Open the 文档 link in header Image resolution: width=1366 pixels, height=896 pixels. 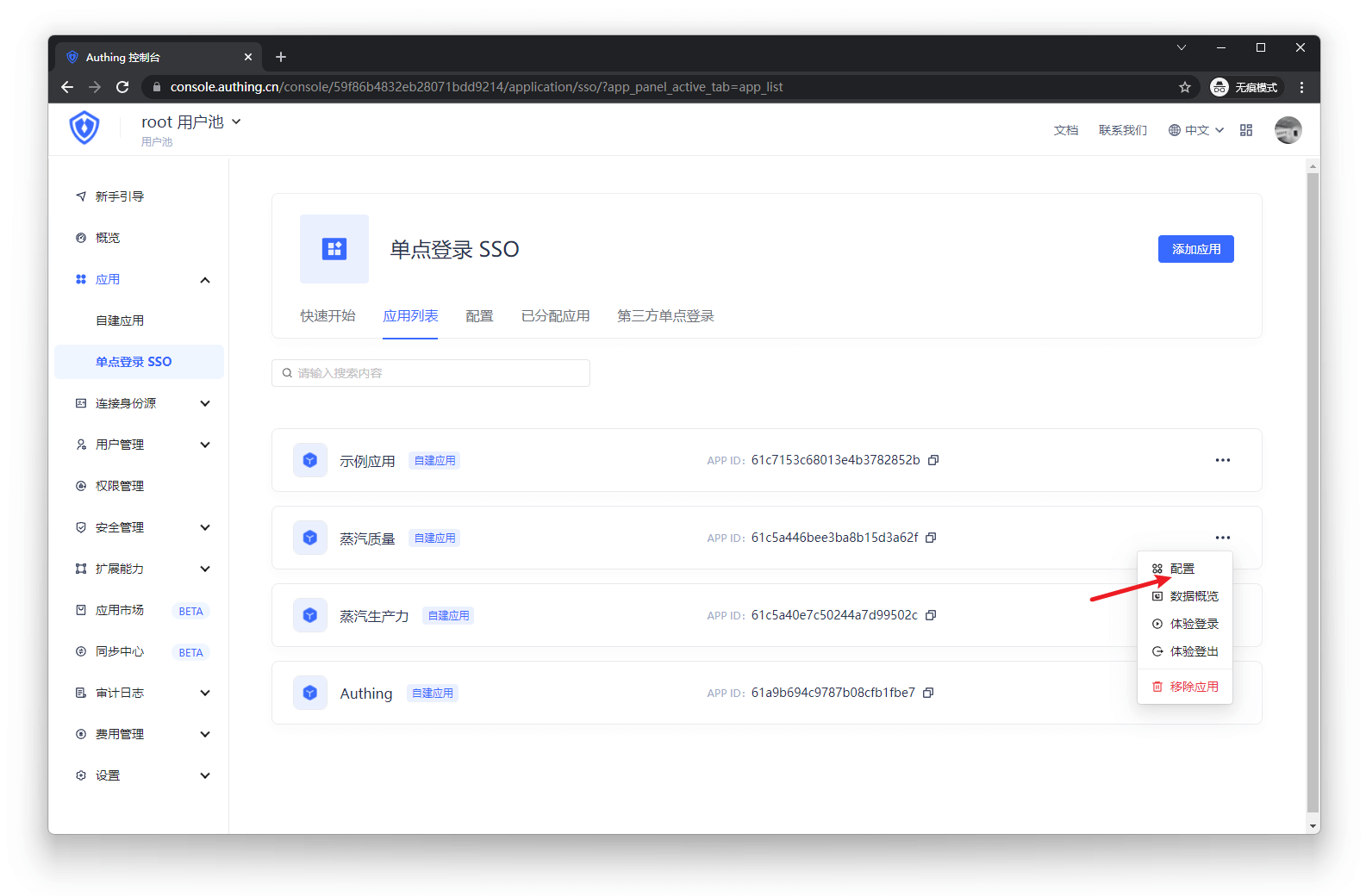[x=1065, y=130]
